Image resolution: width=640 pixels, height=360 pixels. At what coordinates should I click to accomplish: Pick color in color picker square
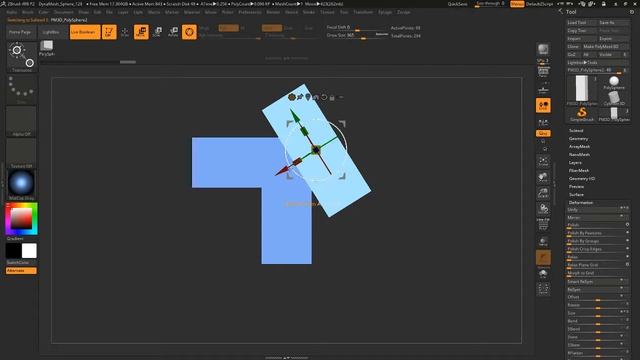pos(21,218)
